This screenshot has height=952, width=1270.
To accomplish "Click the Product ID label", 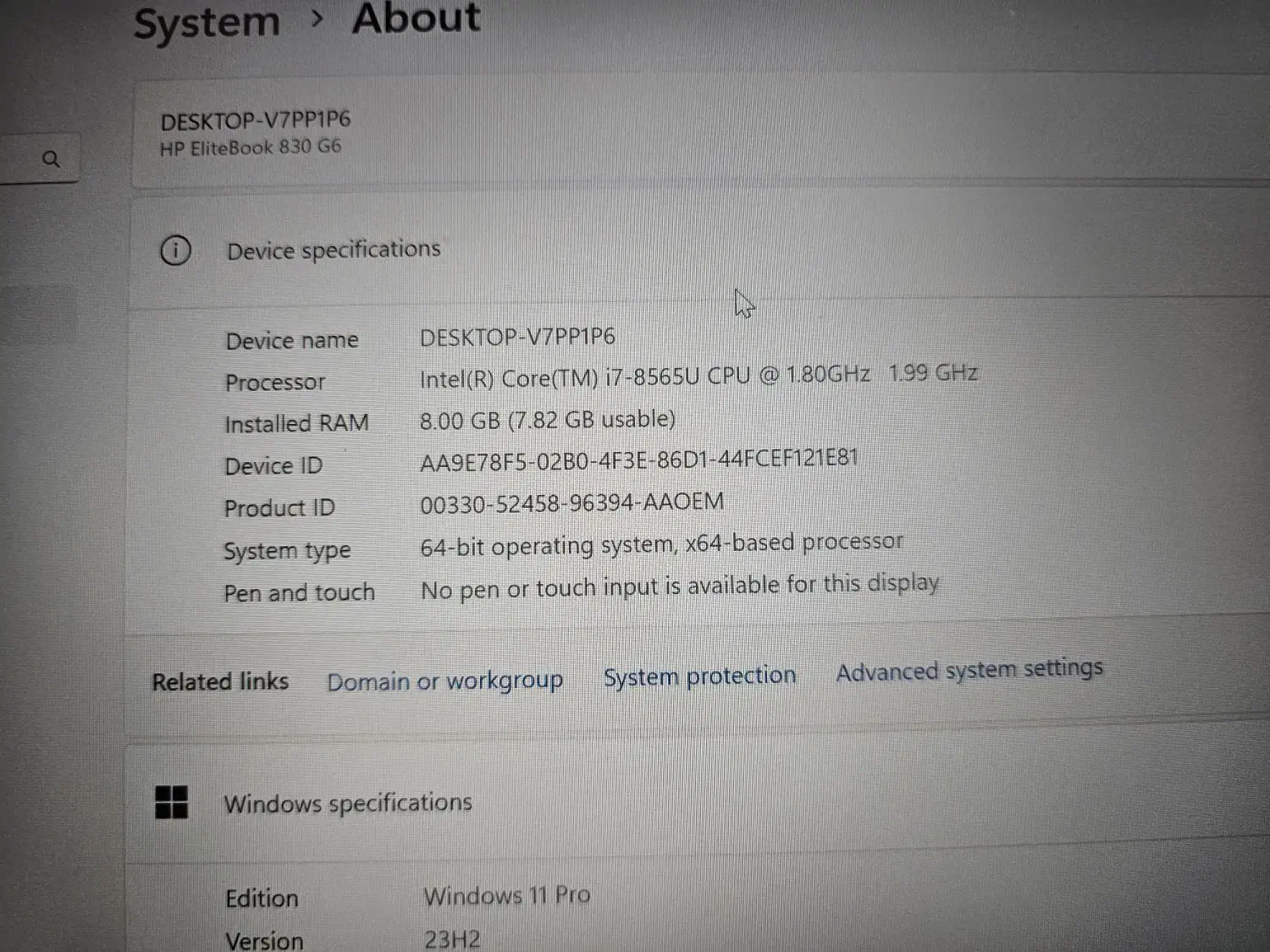I will point(279,508).
